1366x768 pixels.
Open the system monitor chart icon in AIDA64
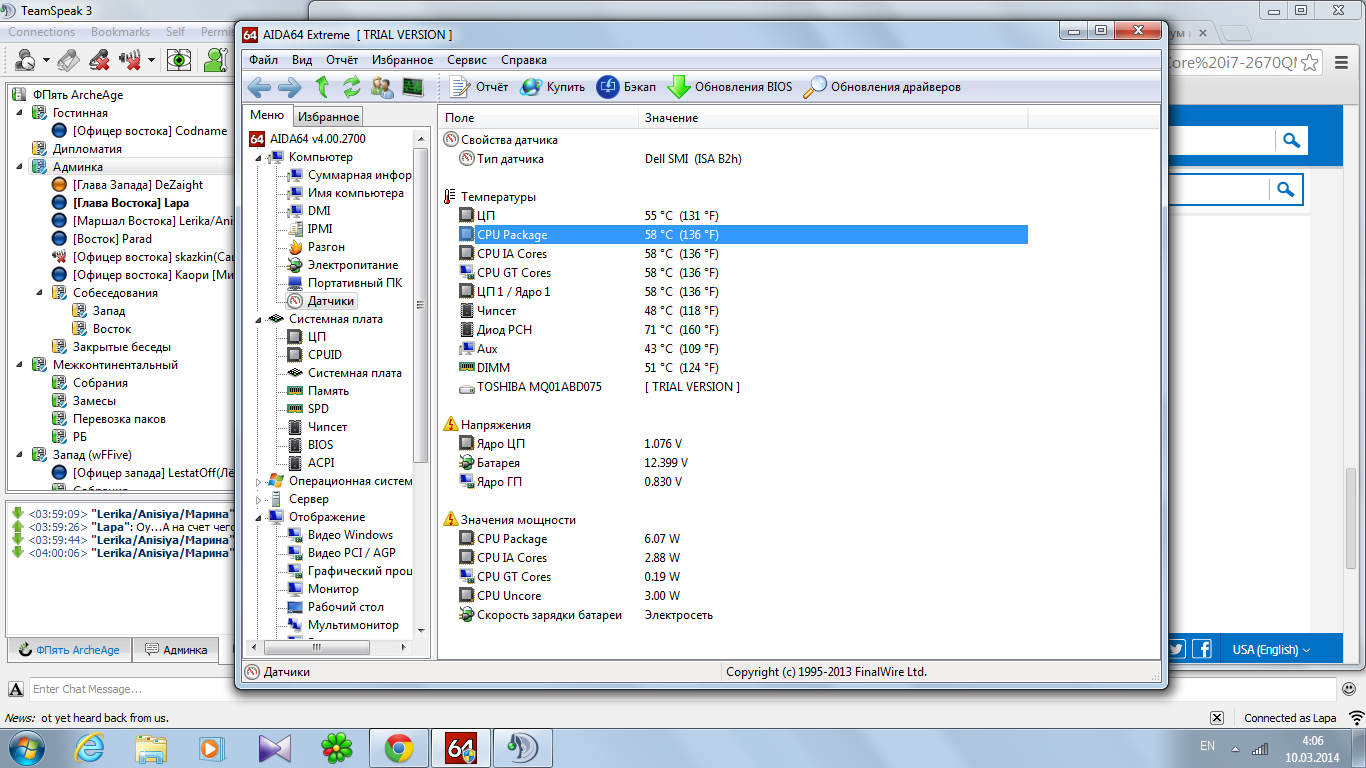[x=412, y=87]
